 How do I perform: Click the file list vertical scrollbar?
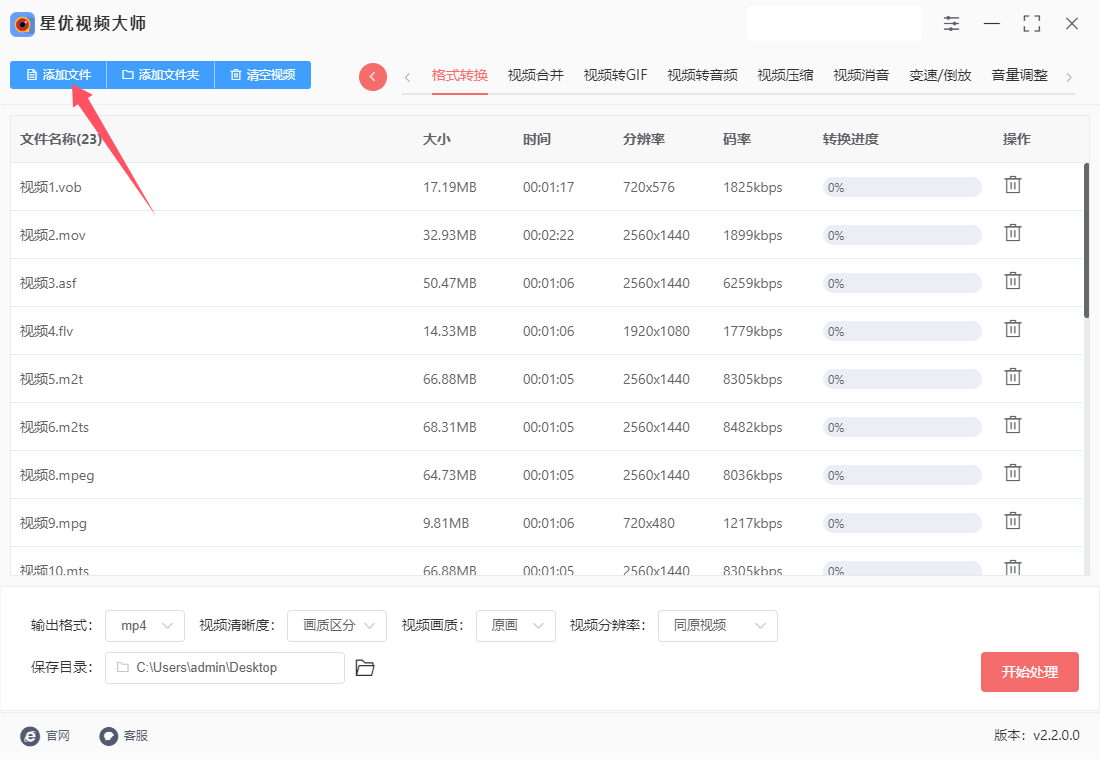(1086, 241)
